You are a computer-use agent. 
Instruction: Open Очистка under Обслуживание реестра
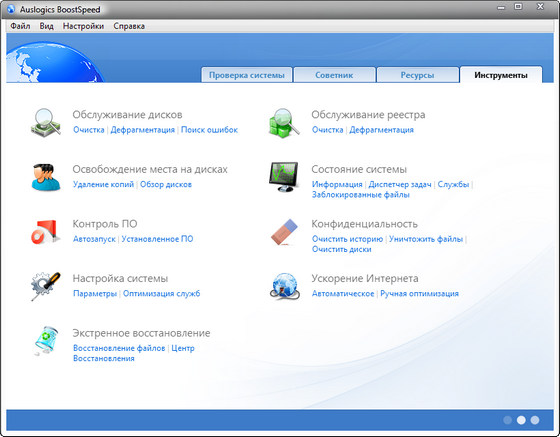coord(328,130)
